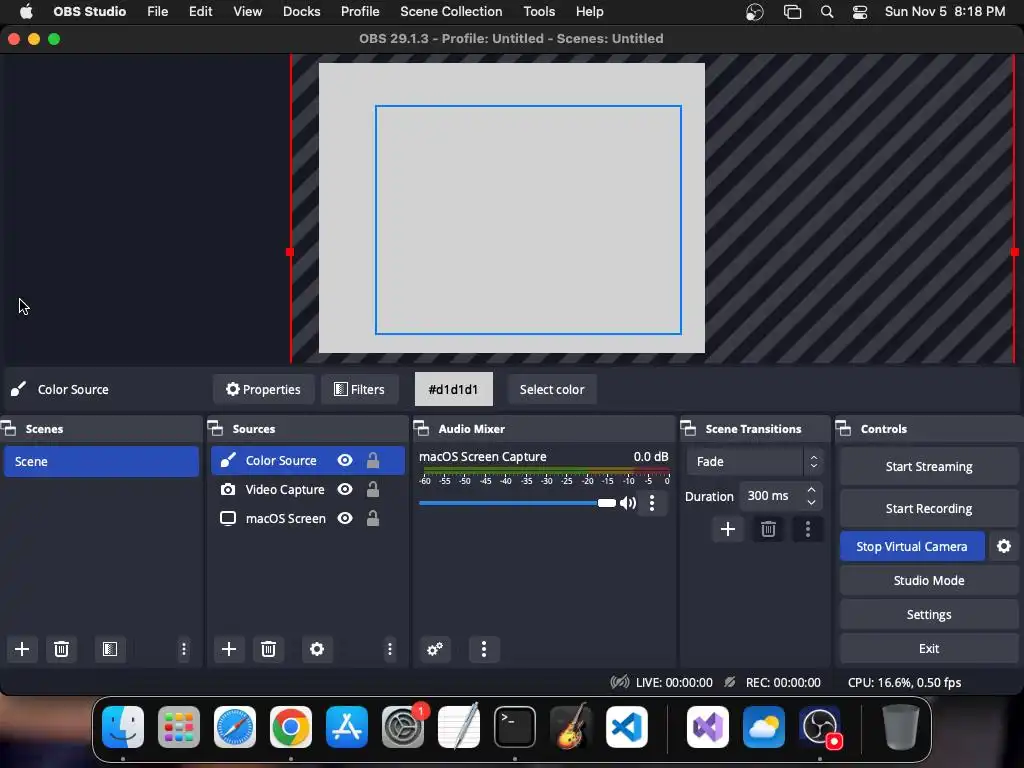
Task: Add a new scene with plus icon
Action: click(x=22, y=649)
